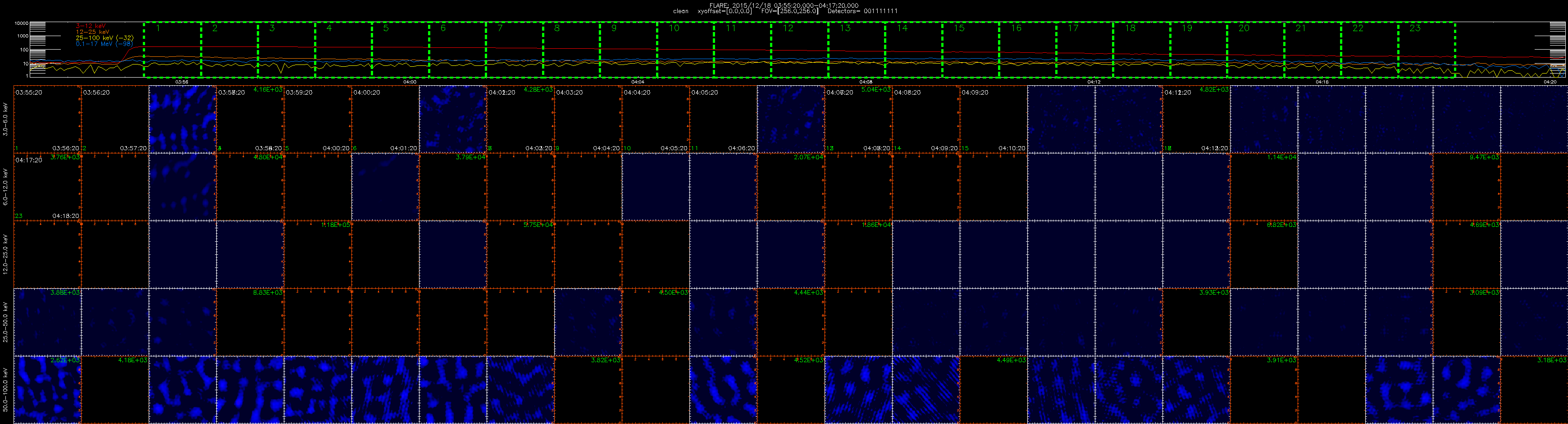The height and width of the screenshot is (424, 1568).
Task: Open the 25-50 keV image showing 3.88E+03
Action: click(47, 322)
